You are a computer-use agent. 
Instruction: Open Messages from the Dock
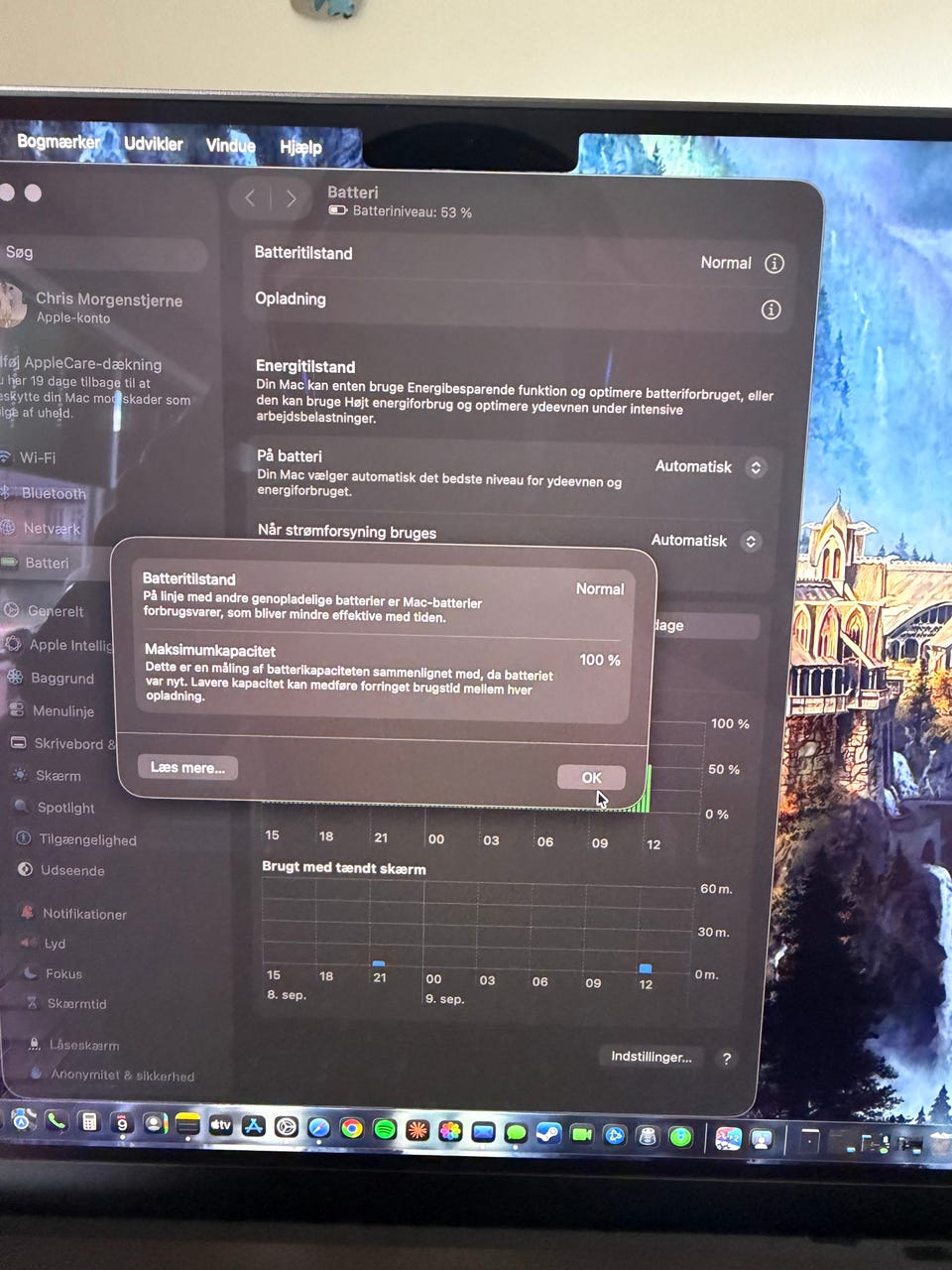click(516, 1132)
